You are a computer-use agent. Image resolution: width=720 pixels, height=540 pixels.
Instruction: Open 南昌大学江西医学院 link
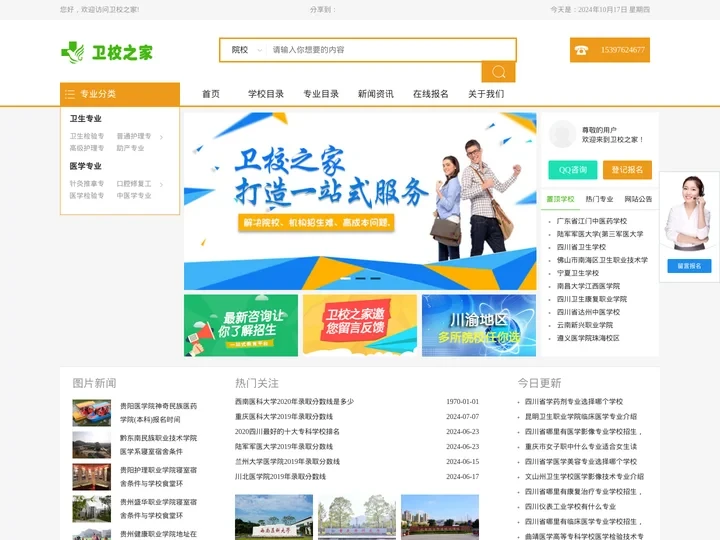(x=588, y=286)
